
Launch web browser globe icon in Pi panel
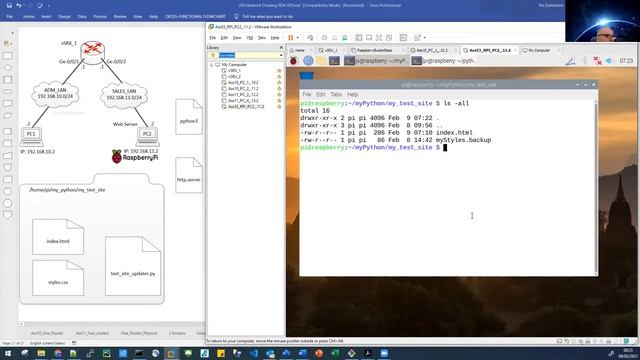pyautogui.click(x=308, y=61)
